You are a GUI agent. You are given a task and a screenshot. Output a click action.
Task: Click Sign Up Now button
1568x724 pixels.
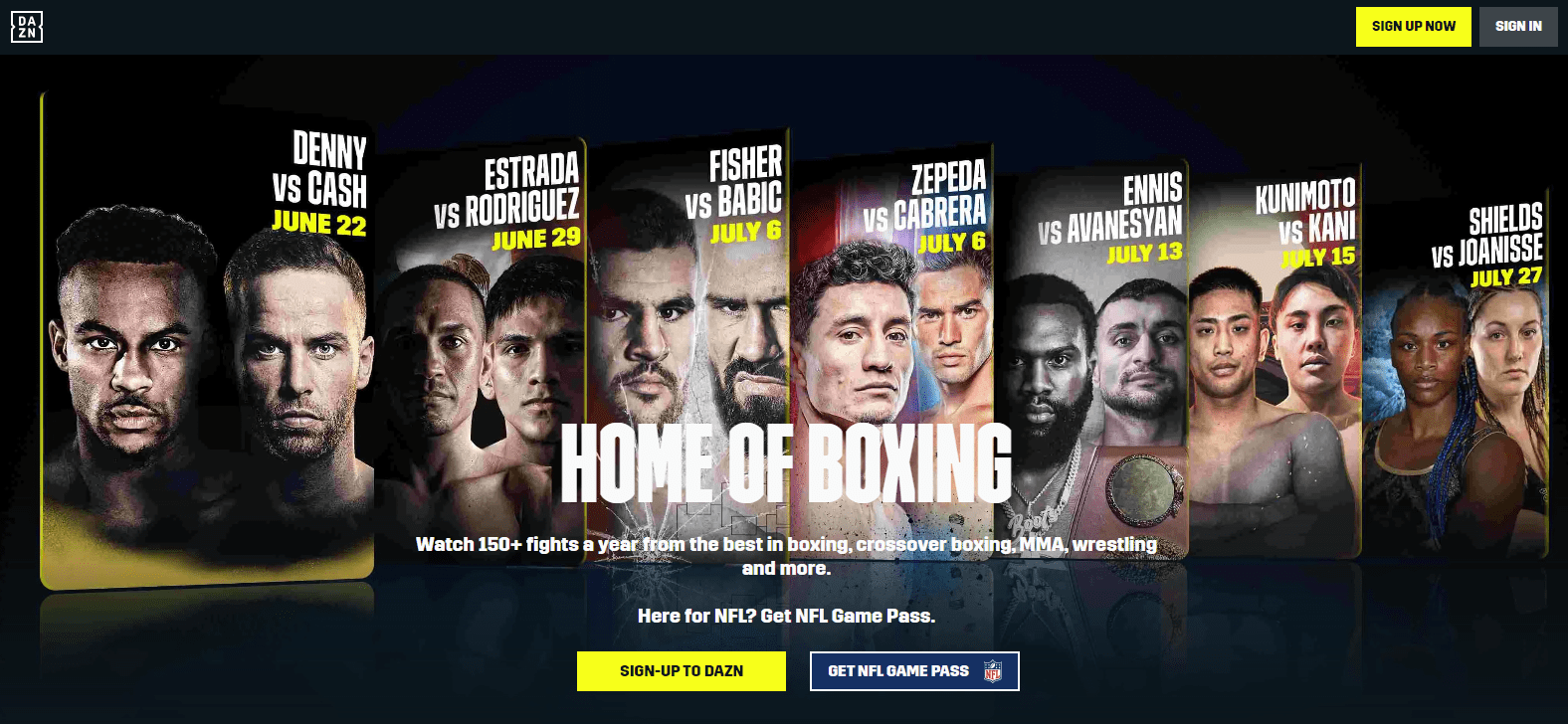1413,27
